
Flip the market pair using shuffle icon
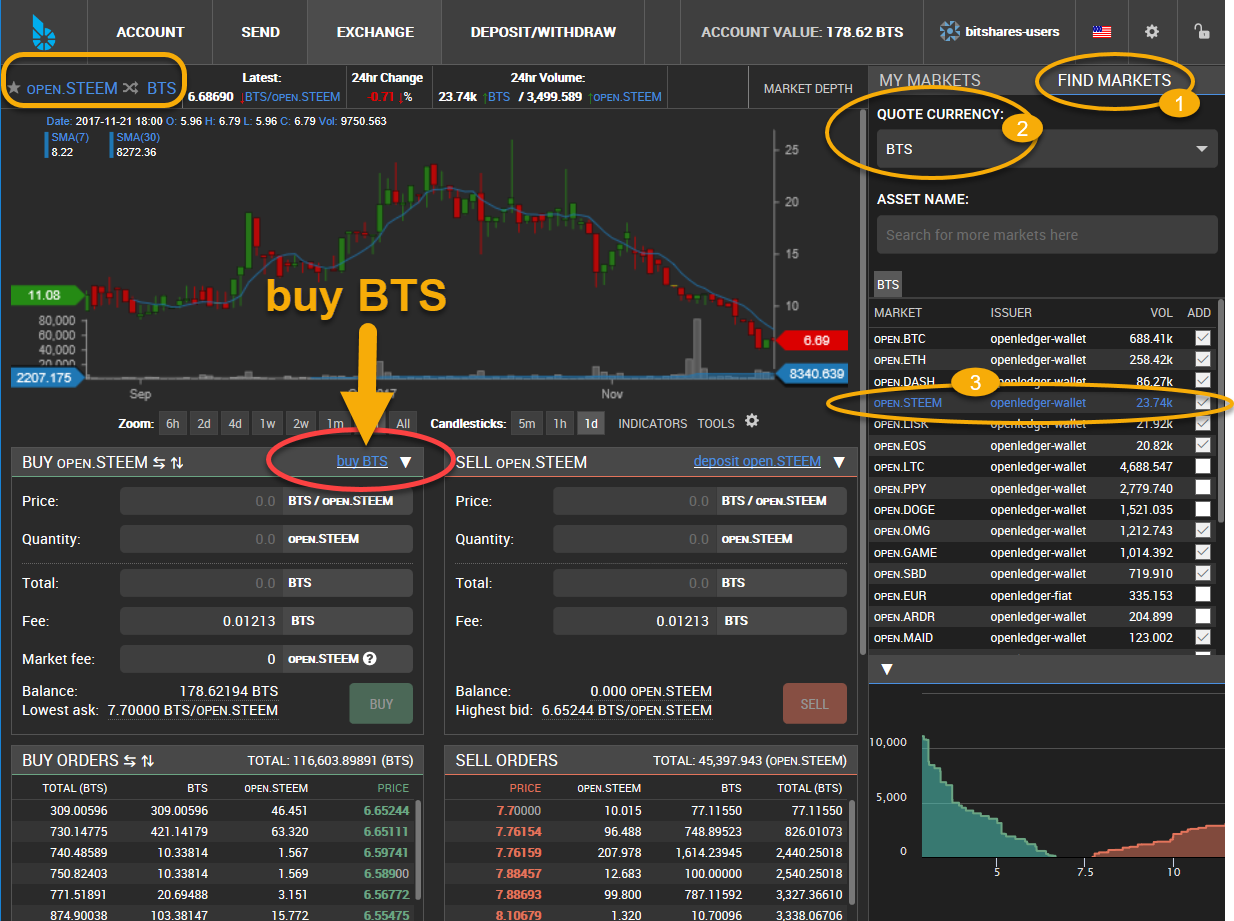point(131,88)
